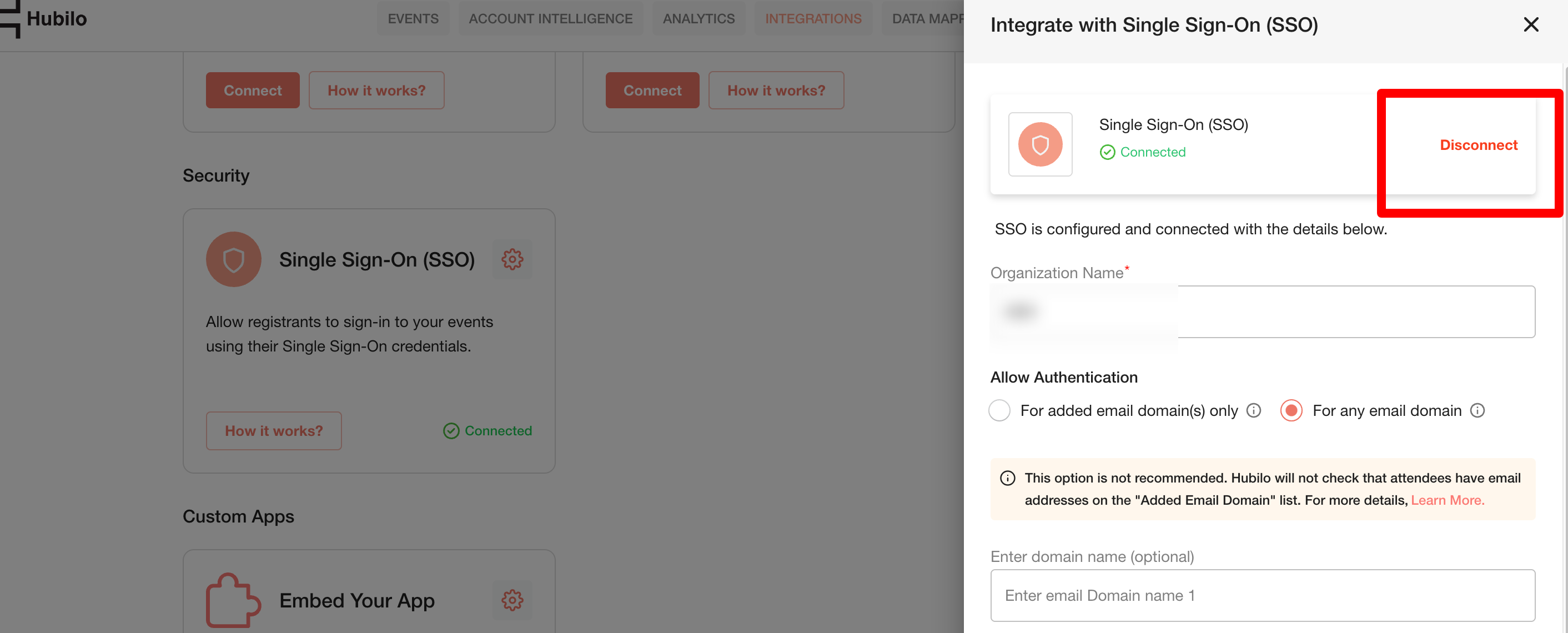Viewport: 1568px width, 633px height.
Task: Click the info icon in warning banner
Action: tap(1007, 479)
